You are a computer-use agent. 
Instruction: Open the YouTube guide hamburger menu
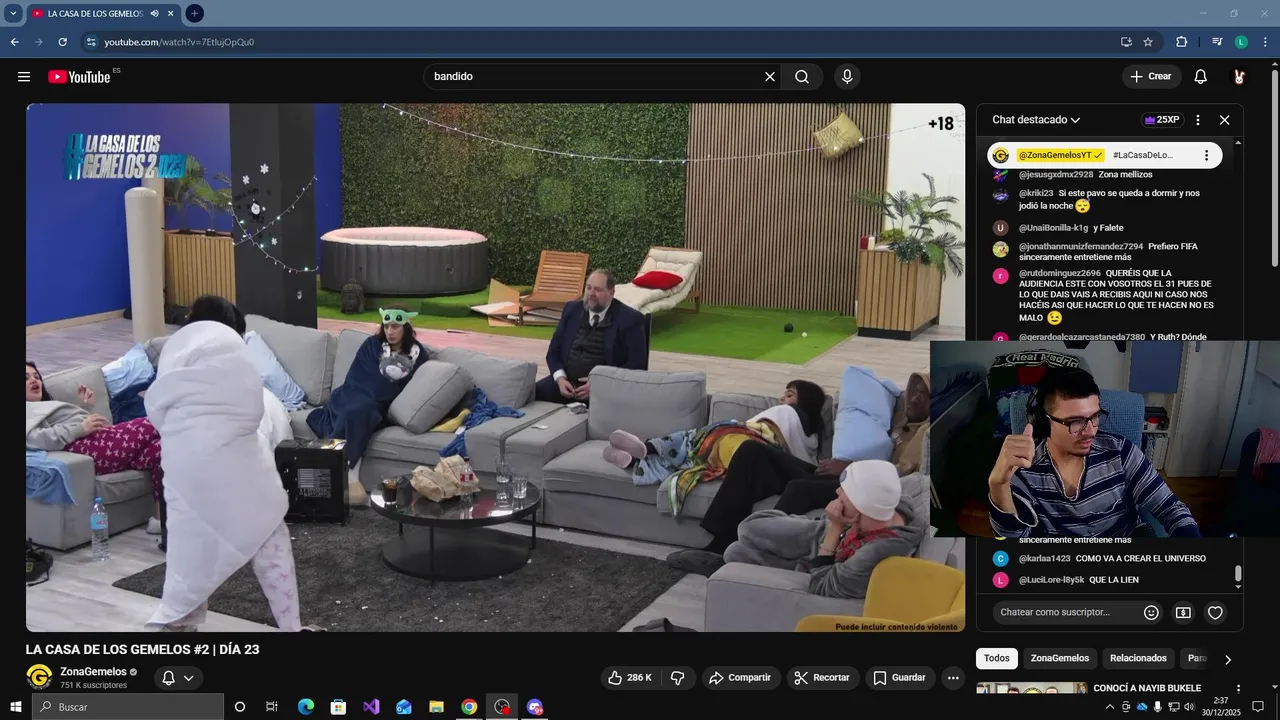24,77
